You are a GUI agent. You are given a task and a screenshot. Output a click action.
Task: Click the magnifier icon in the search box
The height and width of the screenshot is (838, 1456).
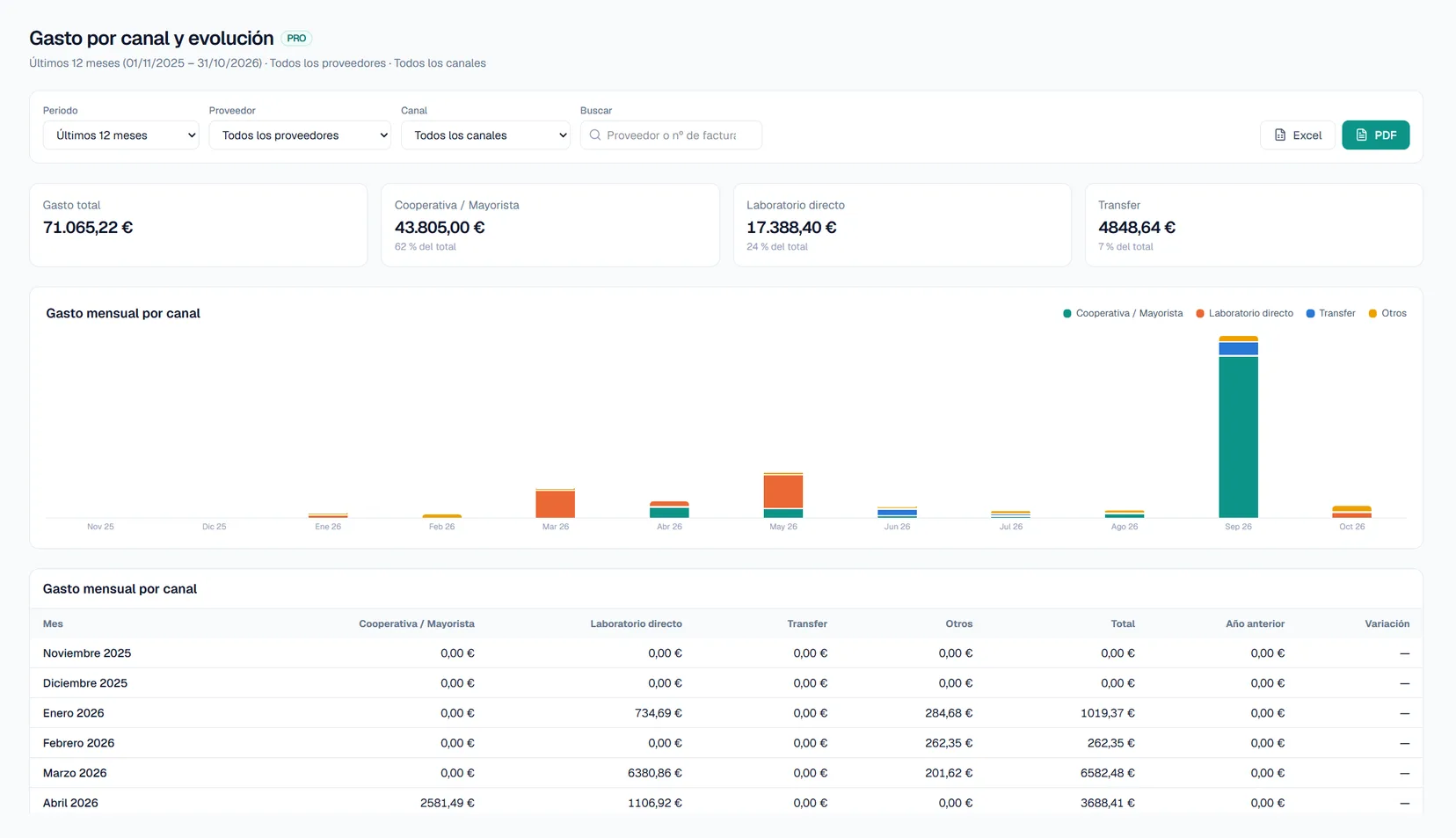point(595,135)
